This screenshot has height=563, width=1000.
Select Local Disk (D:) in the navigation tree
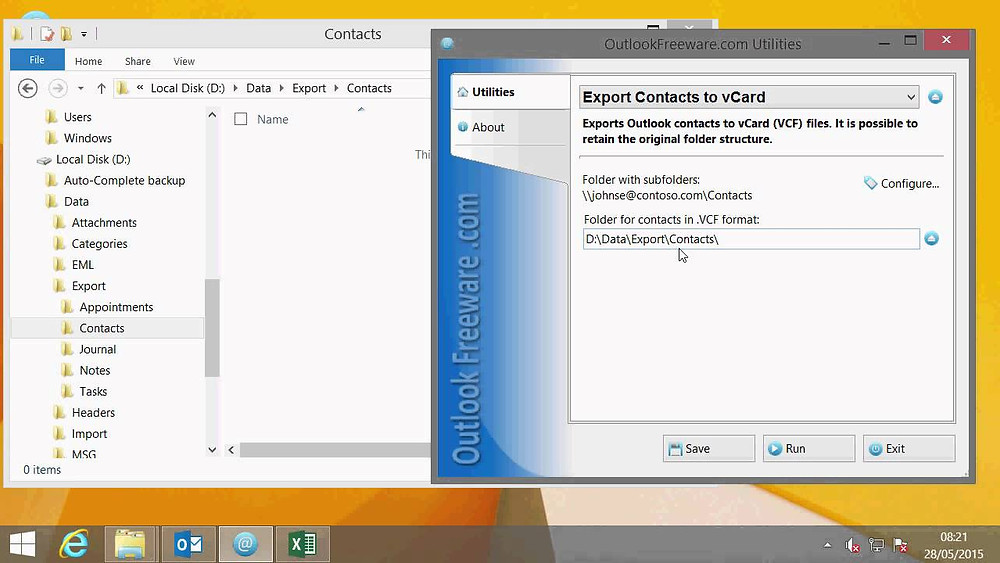pyautogui.click(x=92, y=159)
